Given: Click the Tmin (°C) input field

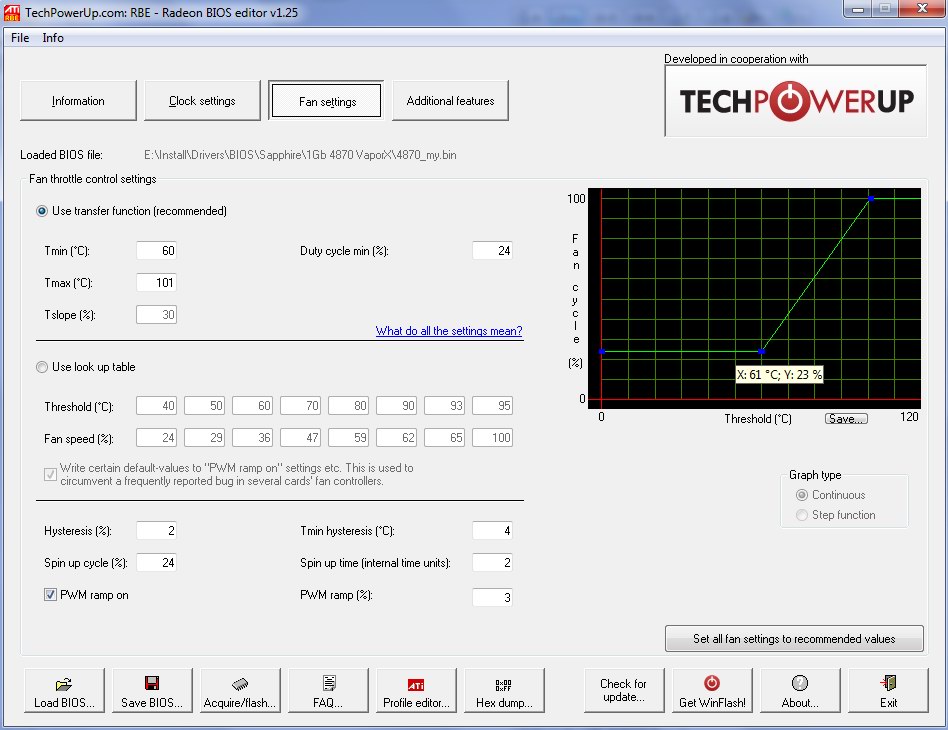Looking at the screenshot, I should [157, 251].
